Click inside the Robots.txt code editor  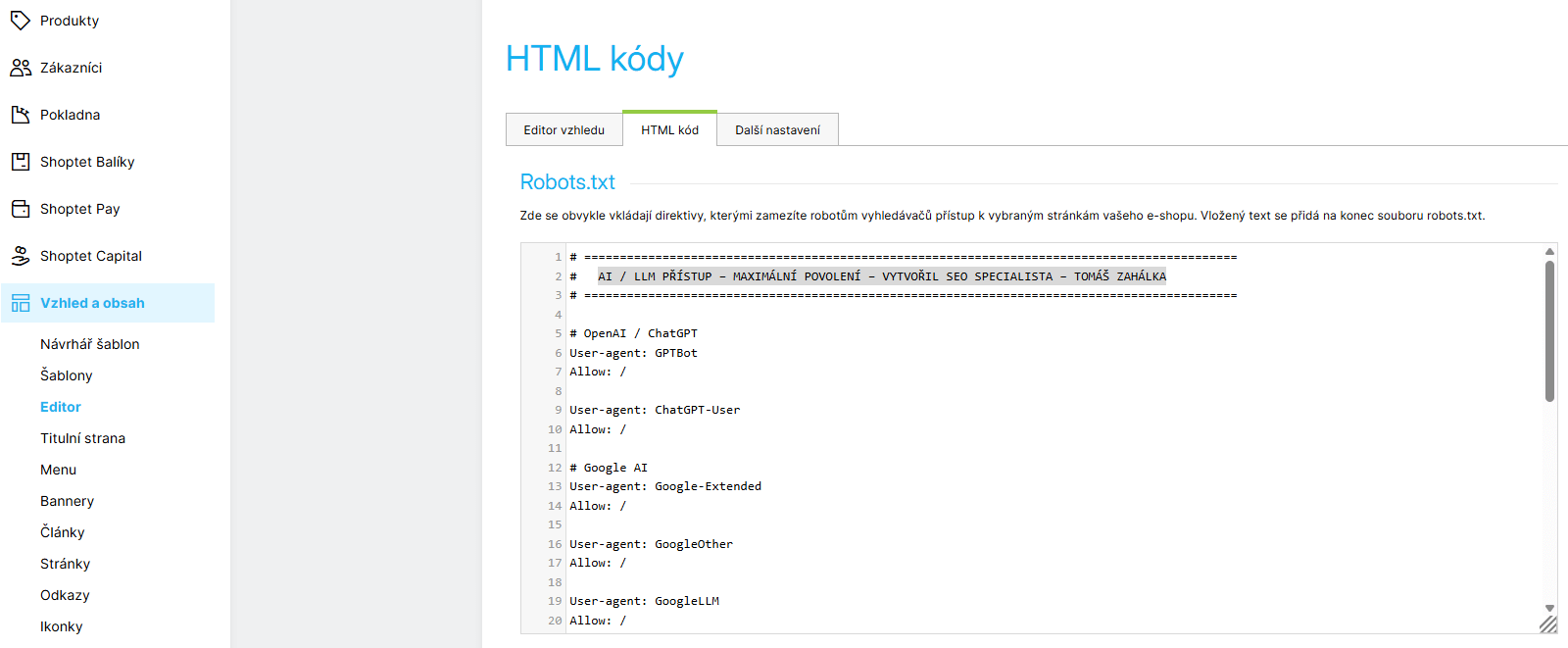click(980, 441)
